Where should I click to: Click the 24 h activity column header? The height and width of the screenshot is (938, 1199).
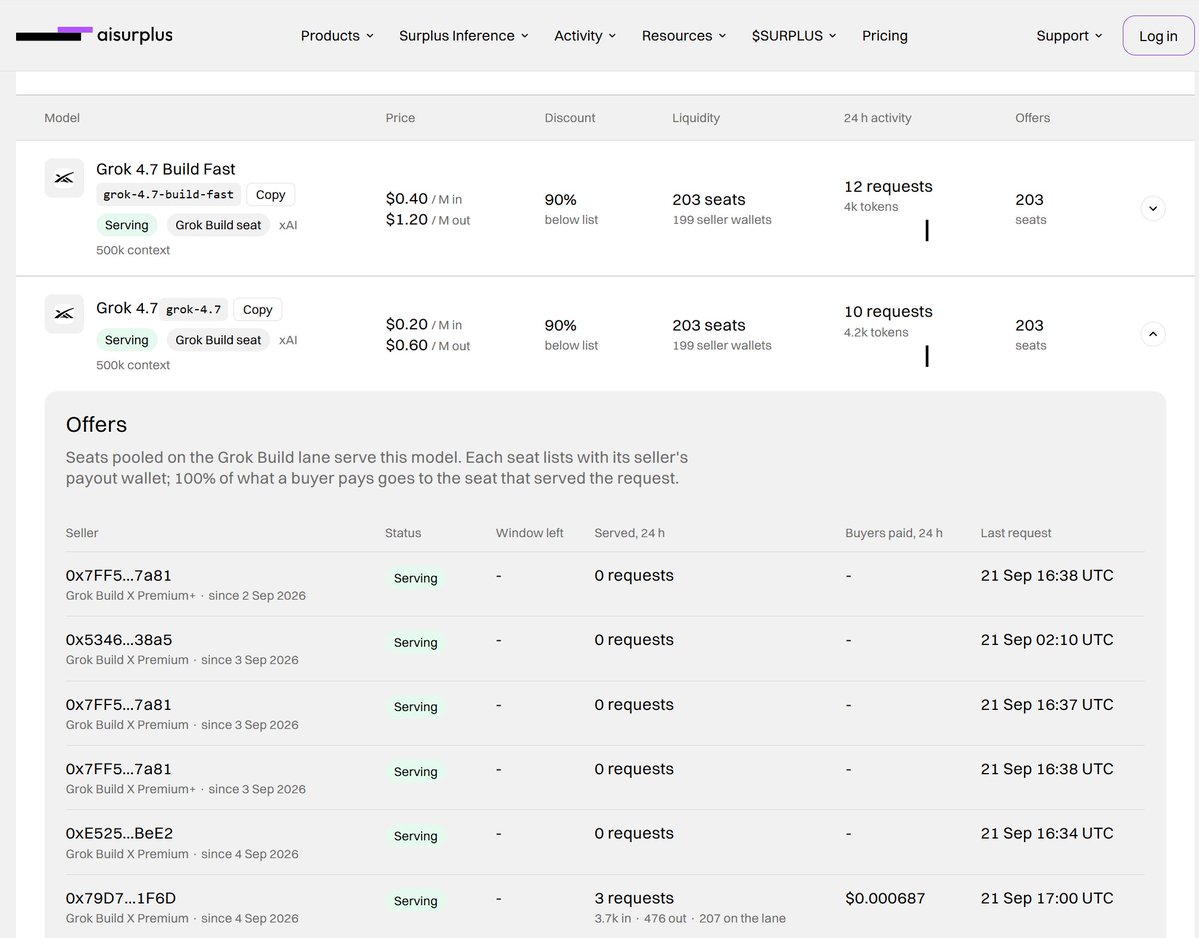pyautogui.click(x=877, y=118)
